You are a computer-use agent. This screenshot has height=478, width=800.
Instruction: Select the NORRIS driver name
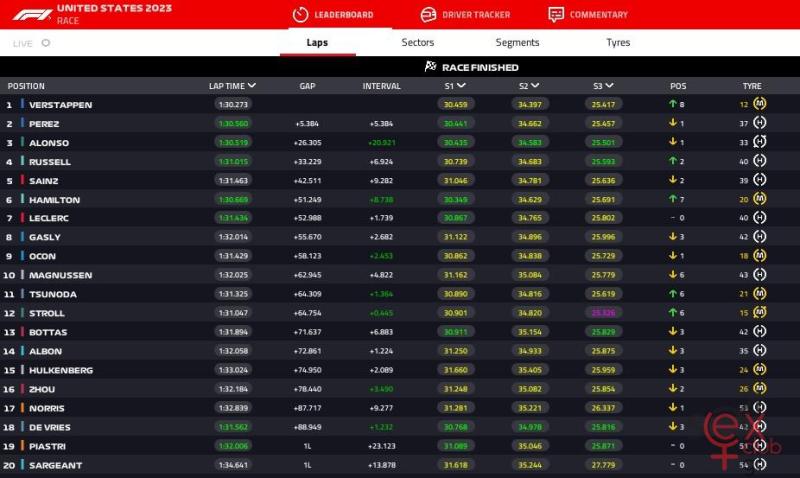click(47, 408)
